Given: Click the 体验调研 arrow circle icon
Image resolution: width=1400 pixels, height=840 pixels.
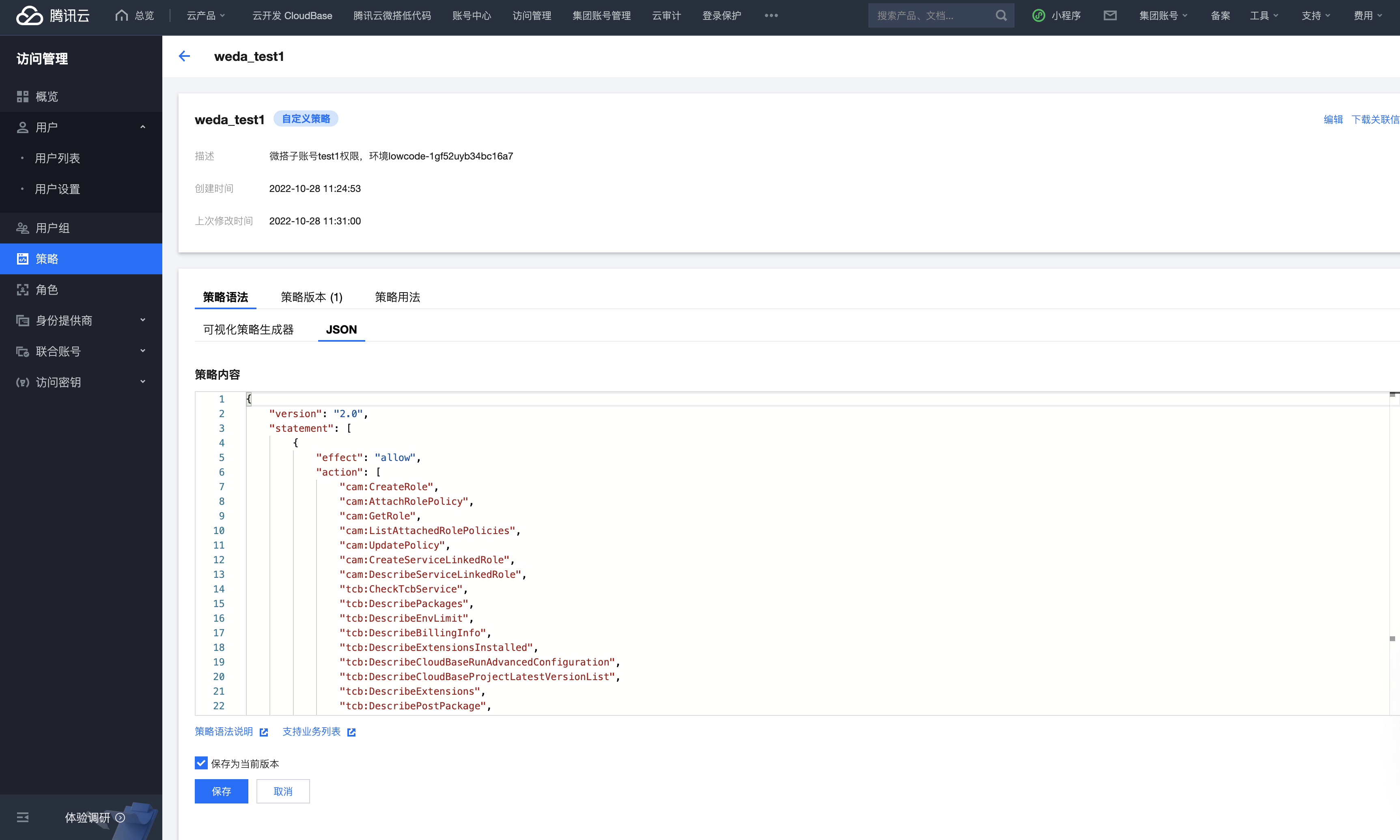Looking at the screenshot, I should click(120, 817).
